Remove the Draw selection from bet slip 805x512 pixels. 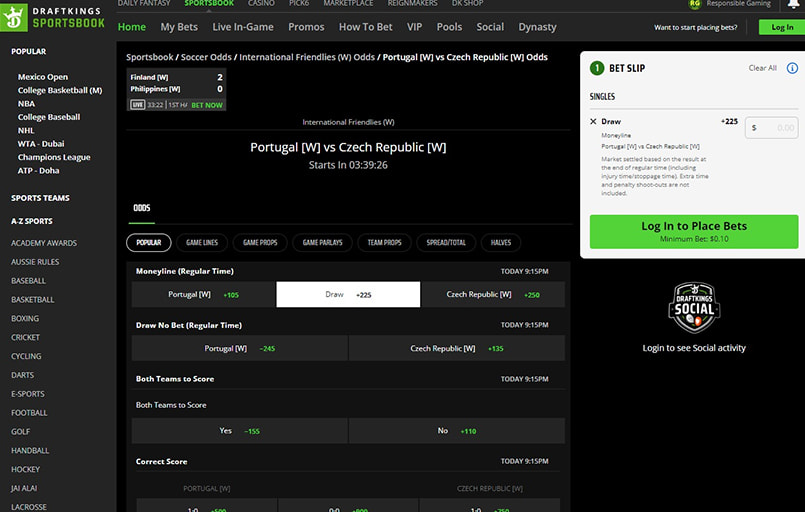pyautogui.click(x=593, y=122)
